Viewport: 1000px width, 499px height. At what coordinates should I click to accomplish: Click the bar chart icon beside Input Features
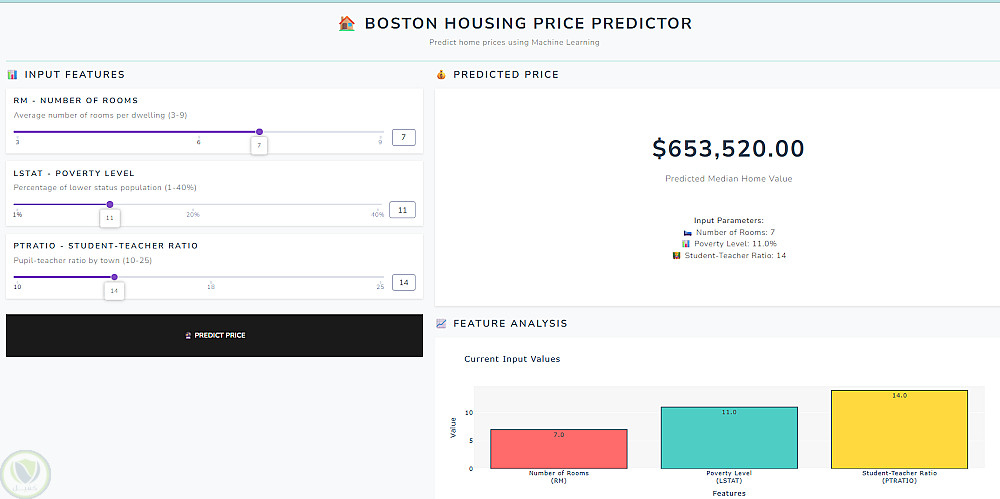click(x=12, y=75)
